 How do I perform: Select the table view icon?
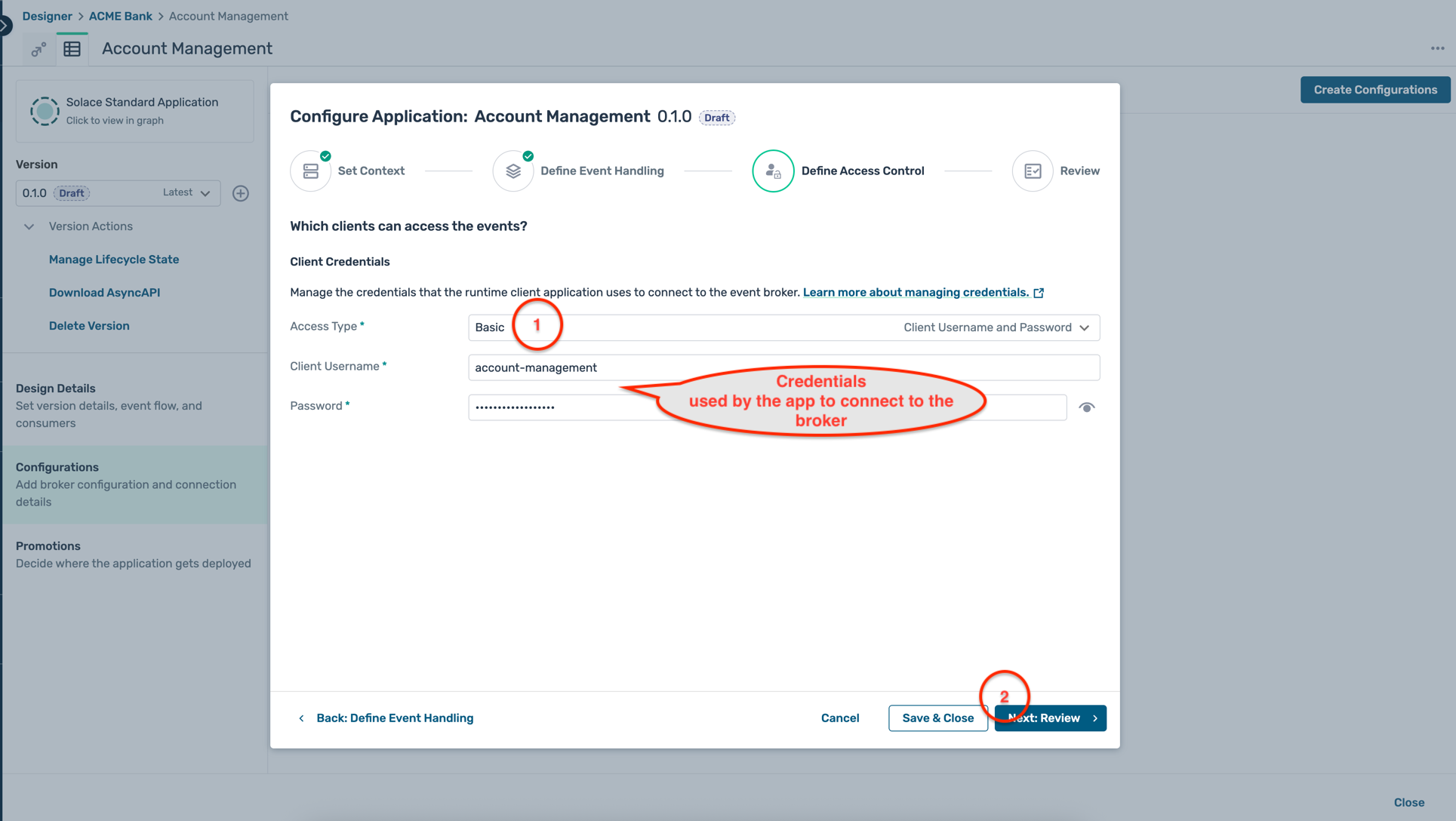pyautogui.click(x=72, y=50)
